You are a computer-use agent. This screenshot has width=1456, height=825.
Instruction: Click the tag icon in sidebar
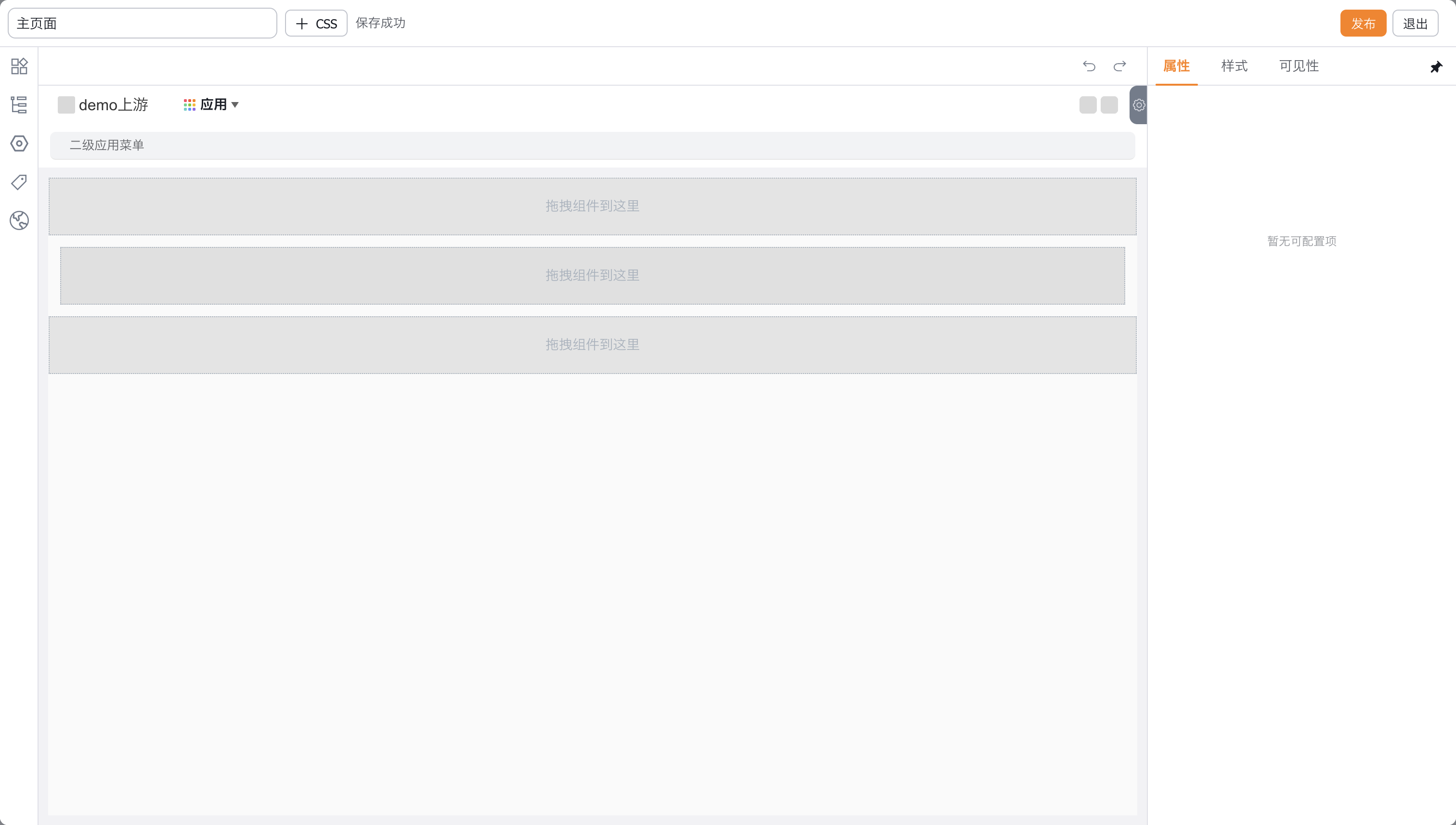[x=19, y=182]
